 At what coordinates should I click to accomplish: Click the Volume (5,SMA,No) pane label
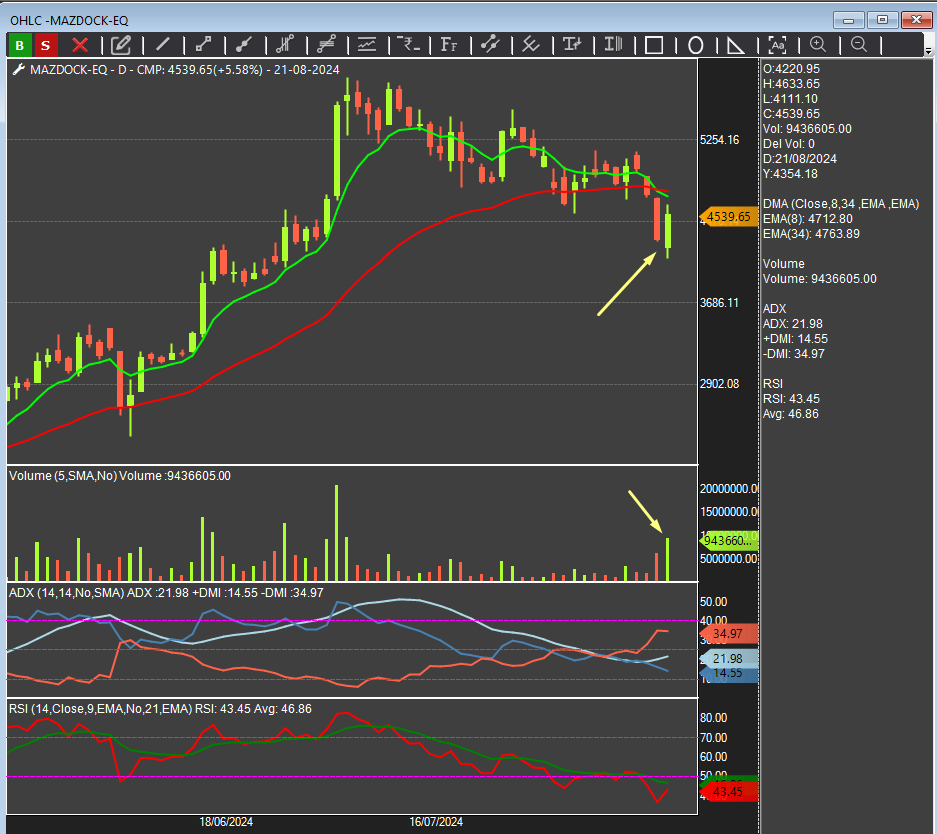pyautogui.click(x=63, y=476)
